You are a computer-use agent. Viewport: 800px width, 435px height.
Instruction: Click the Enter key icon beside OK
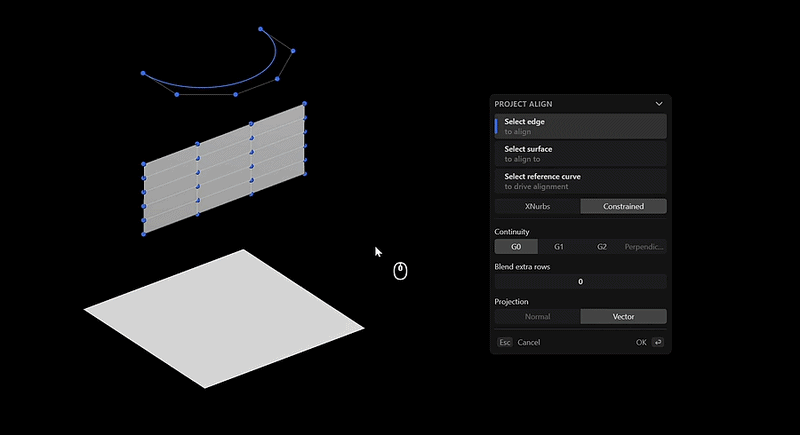click(x=658, y=343)
